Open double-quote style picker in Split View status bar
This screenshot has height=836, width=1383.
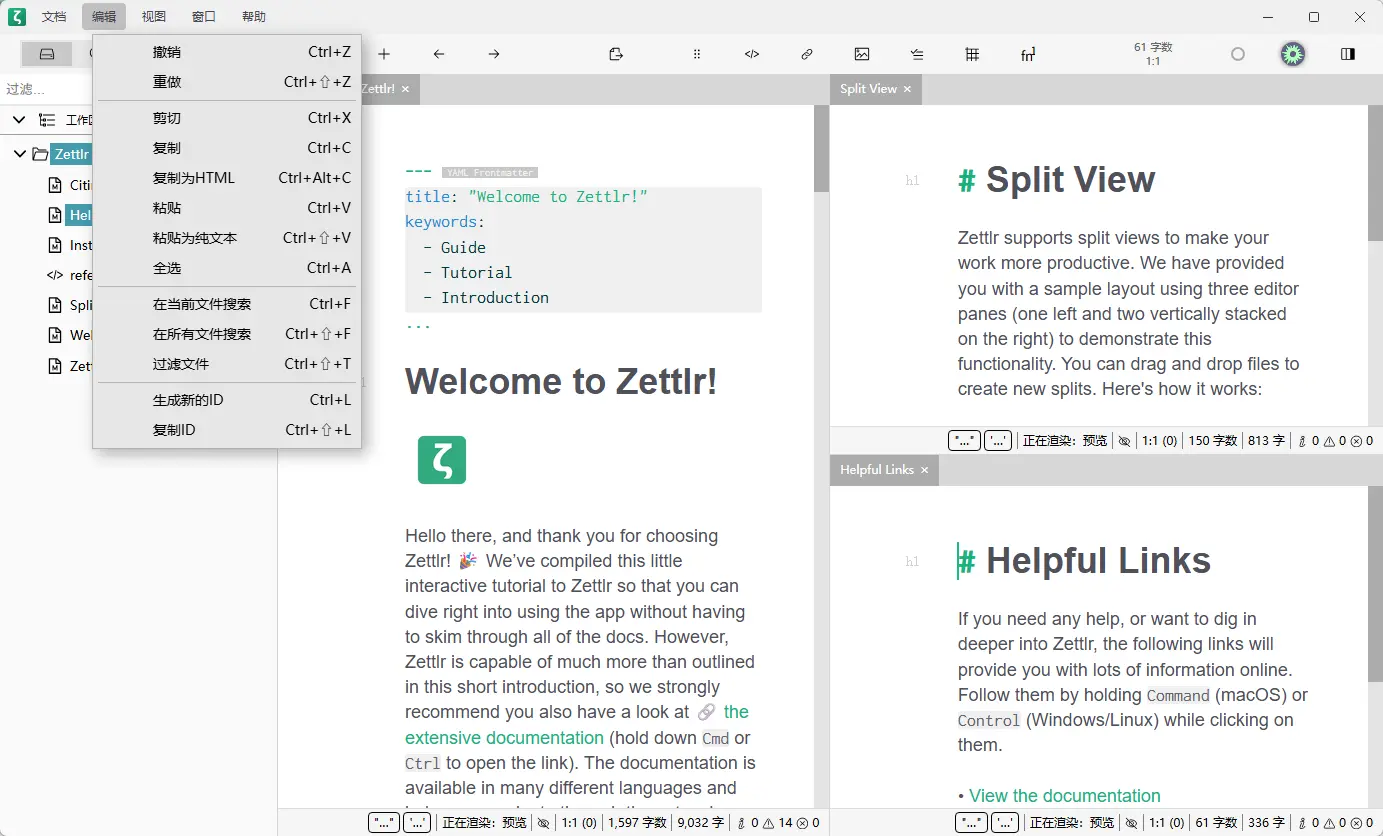964,440
